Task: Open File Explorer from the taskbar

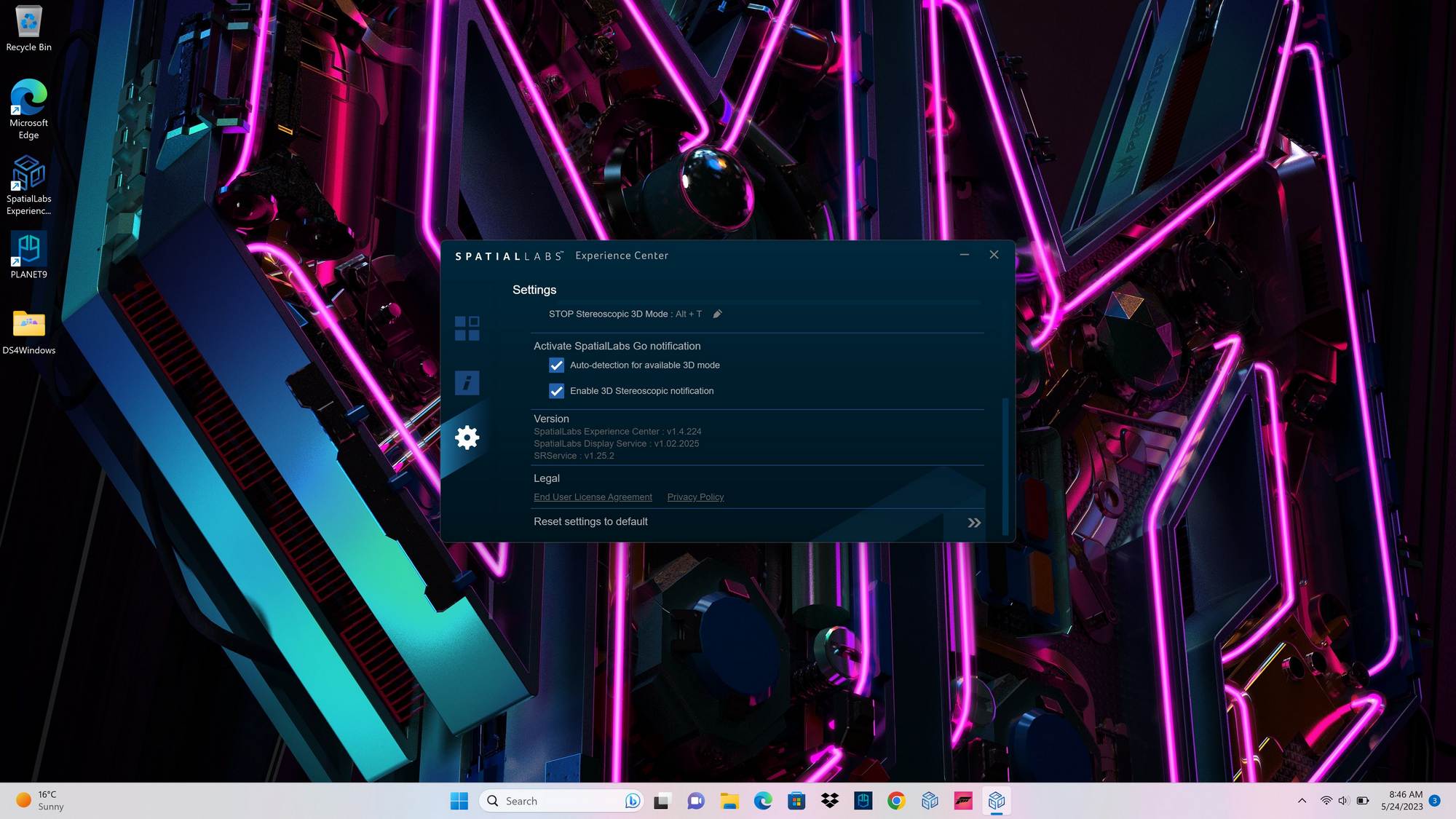Action: pyautogui.click(x=729, y=801)
